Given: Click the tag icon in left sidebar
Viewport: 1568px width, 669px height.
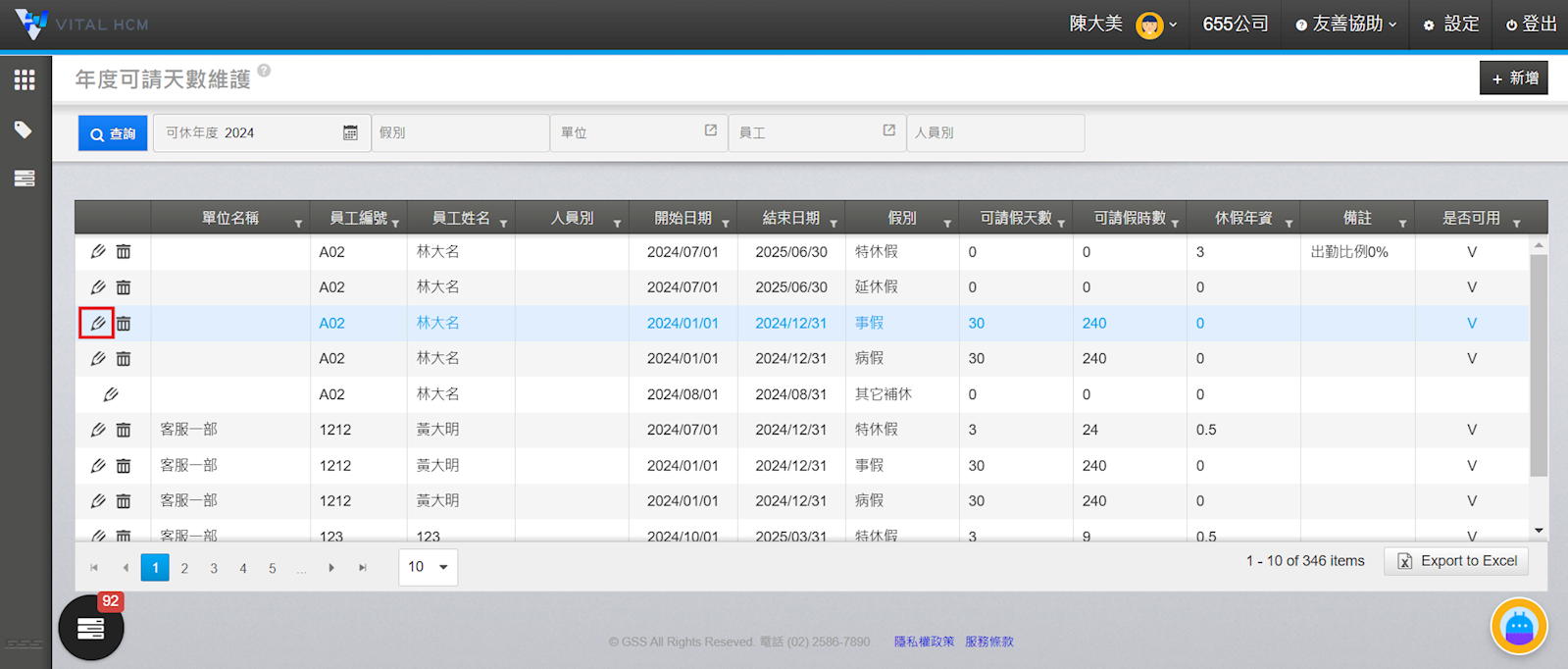Looking at the screenshot, I should coord(24,129).
